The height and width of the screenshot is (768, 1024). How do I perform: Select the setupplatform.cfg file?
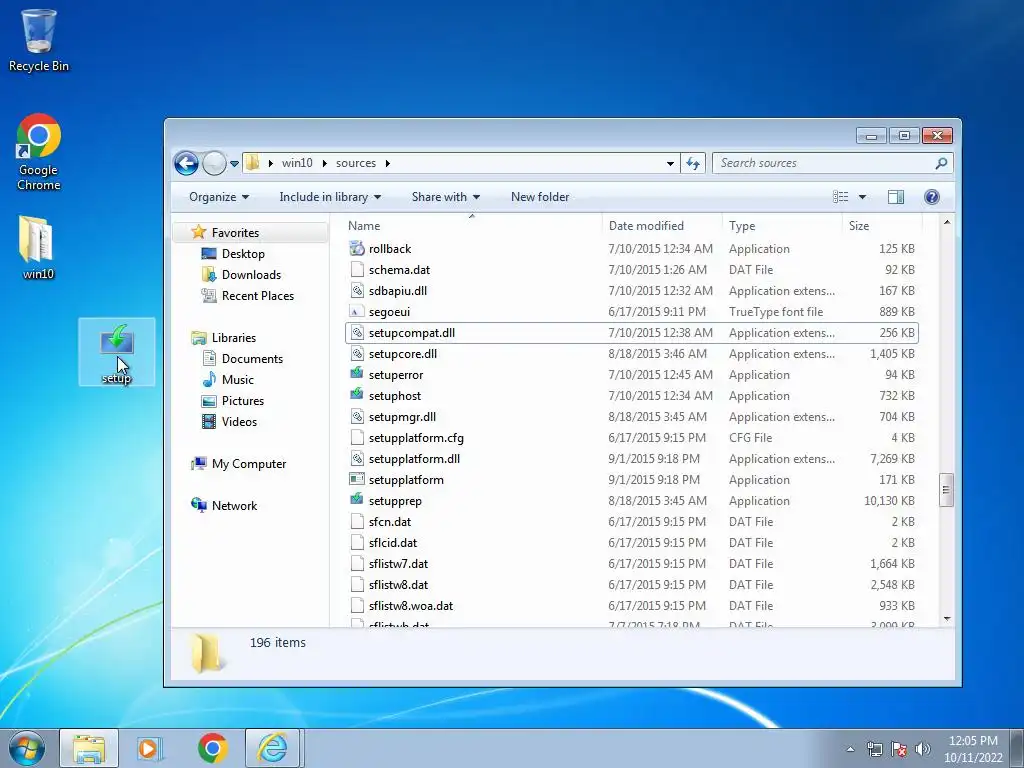(415, 438)
